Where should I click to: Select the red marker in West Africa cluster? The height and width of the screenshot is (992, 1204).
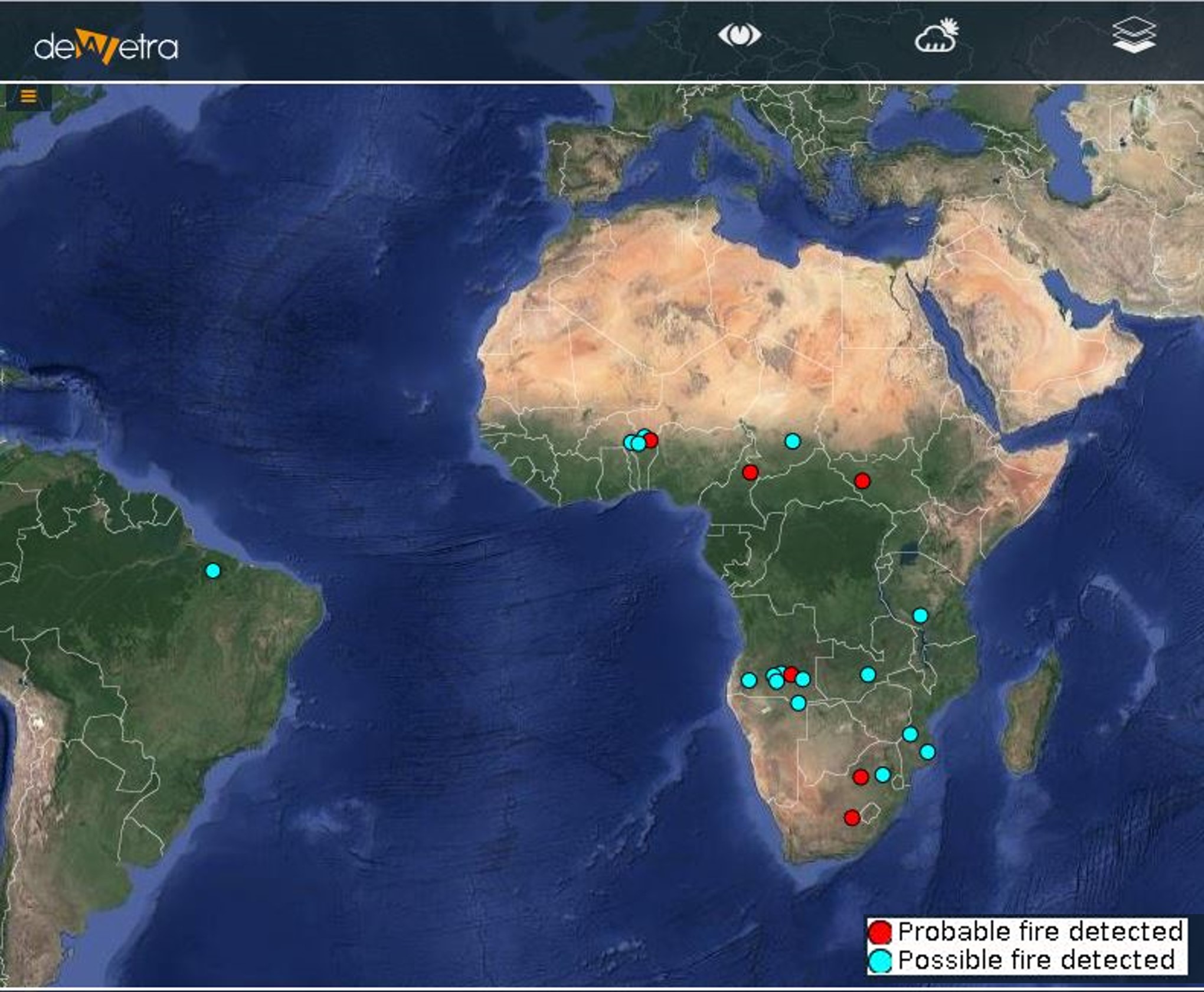point(651,440)
